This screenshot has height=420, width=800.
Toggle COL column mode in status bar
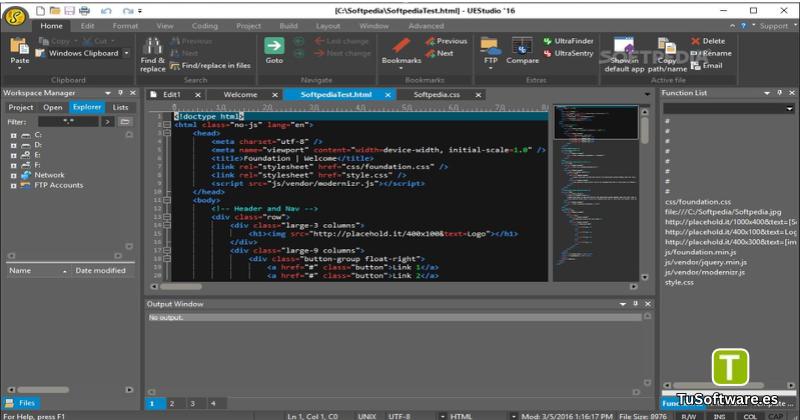click(x=750, y=416)
